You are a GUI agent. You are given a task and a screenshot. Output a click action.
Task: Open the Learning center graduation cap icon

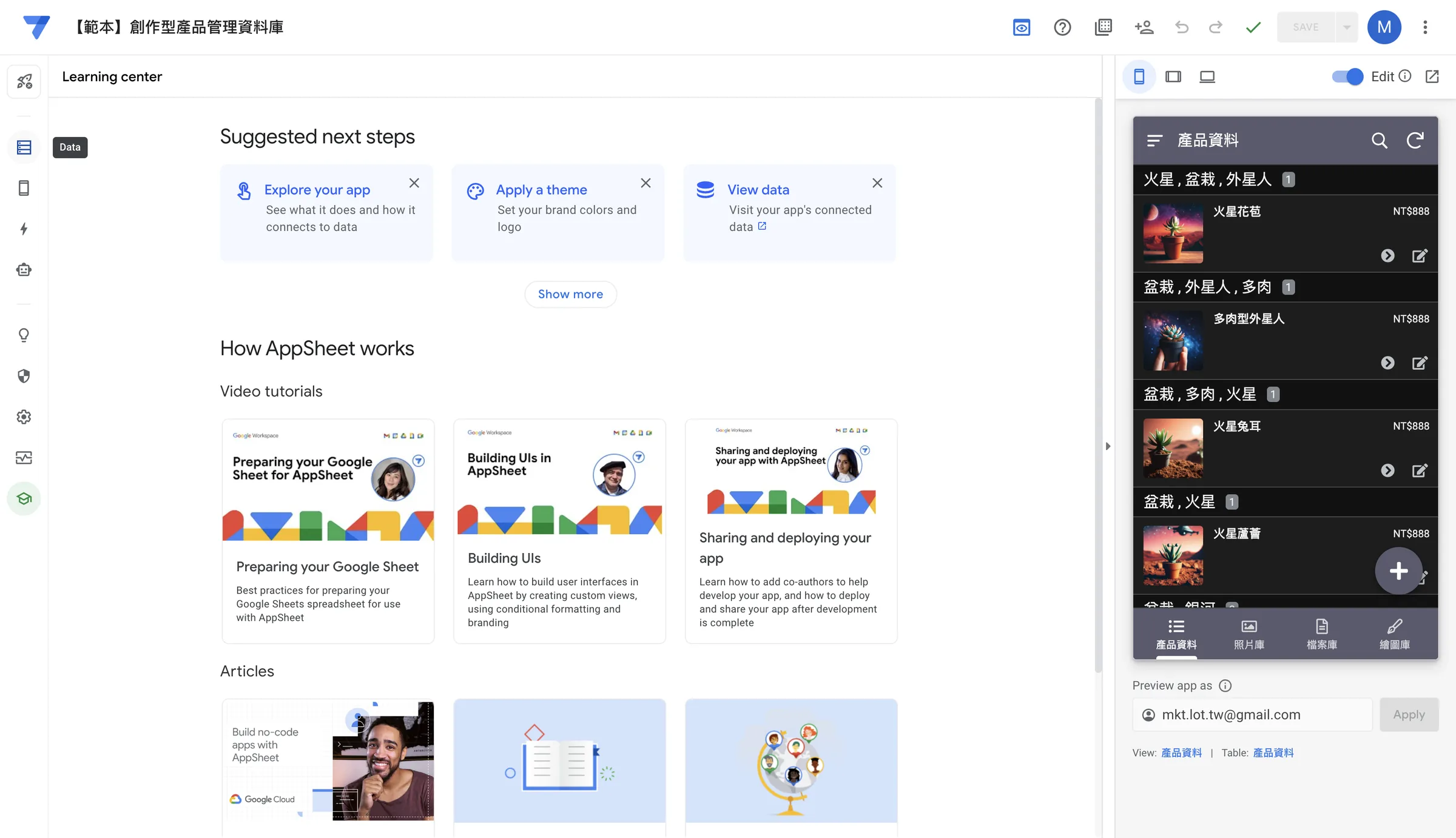pyautogui.click(x=24, y=498)
